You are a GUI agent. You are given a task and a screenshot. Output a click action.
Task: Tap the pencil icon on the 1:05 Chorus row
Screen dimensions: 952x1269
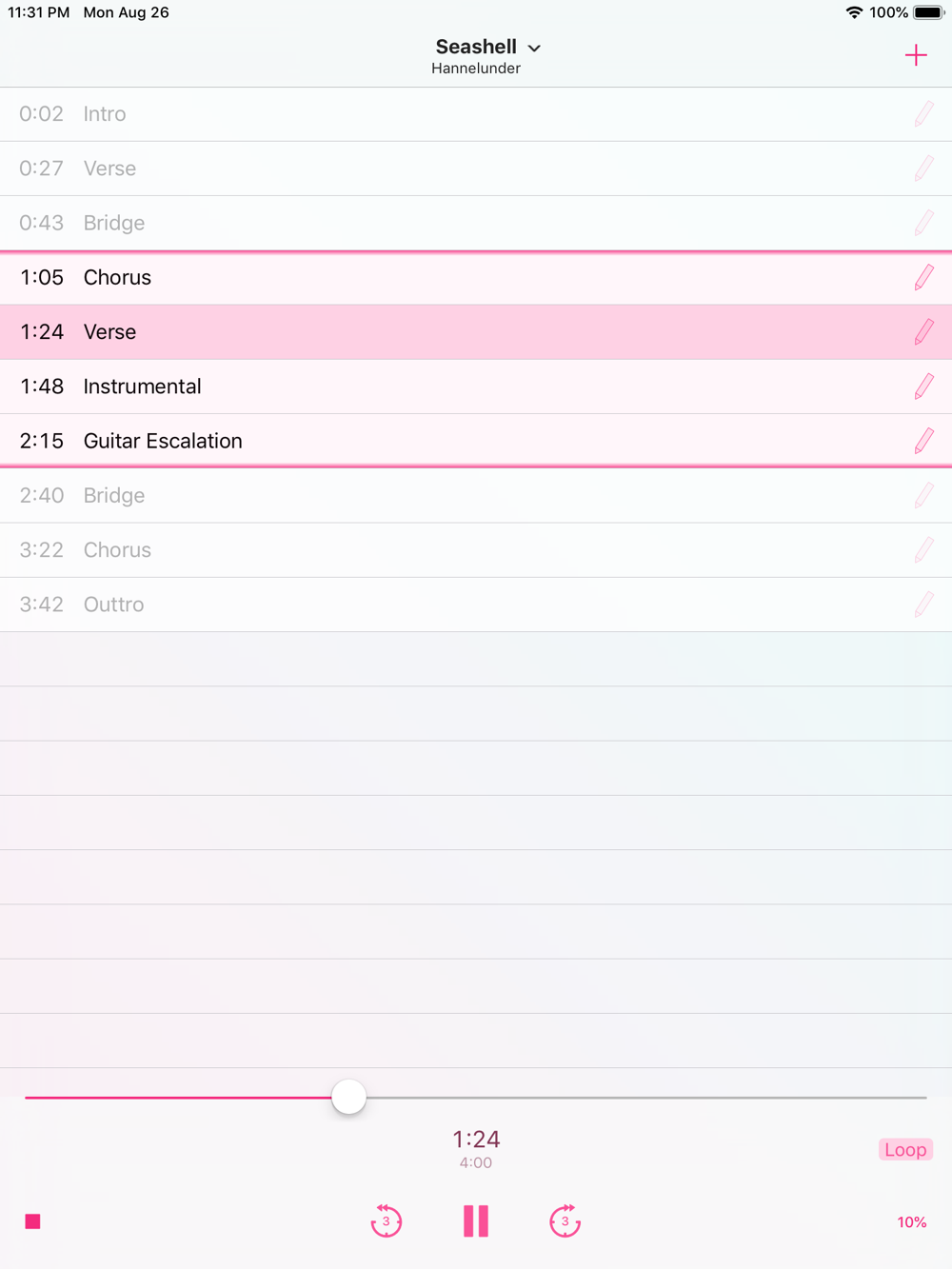click(923, 278)
